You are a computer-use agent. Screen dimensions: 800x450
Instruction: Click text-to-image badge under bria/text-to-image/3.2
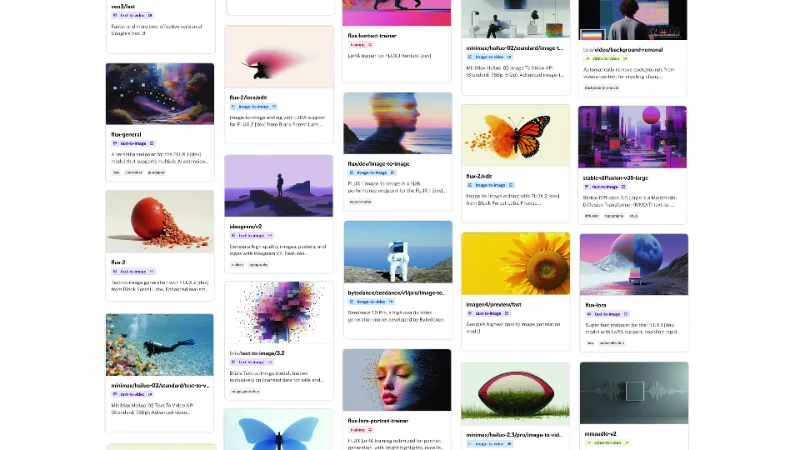[252, 362]
